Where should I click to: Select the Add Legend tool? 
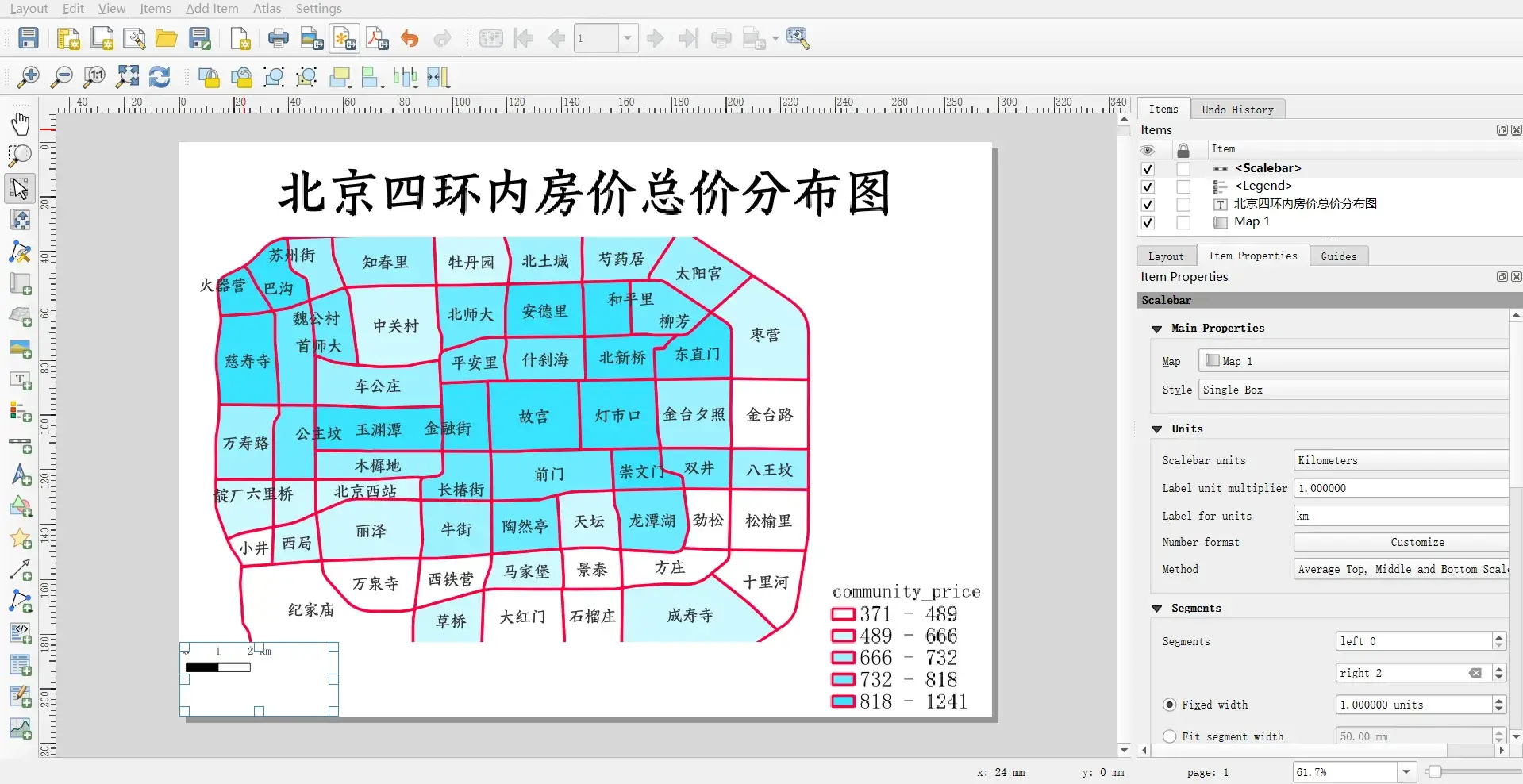pos(21,412)
